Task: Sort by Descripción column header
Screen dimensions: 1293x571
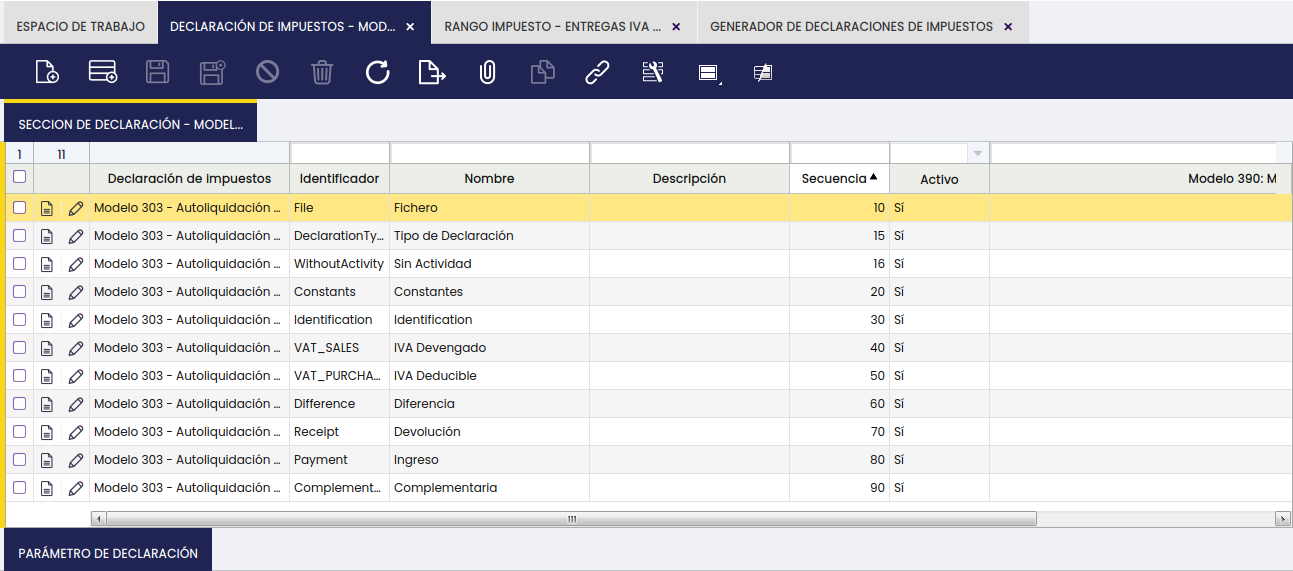Action: click(x=689, y=178)
